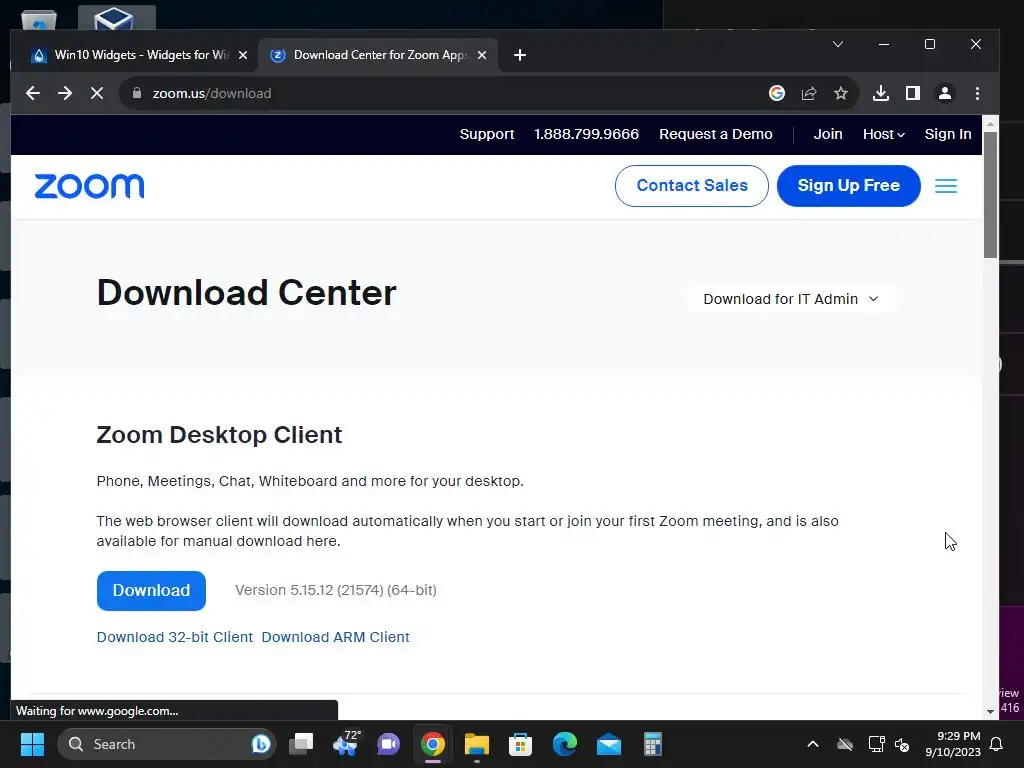Open the Mail app on the taskbar
This screenshot has height=768, width=1024.
pyautogui.click(x=609, y=744)
